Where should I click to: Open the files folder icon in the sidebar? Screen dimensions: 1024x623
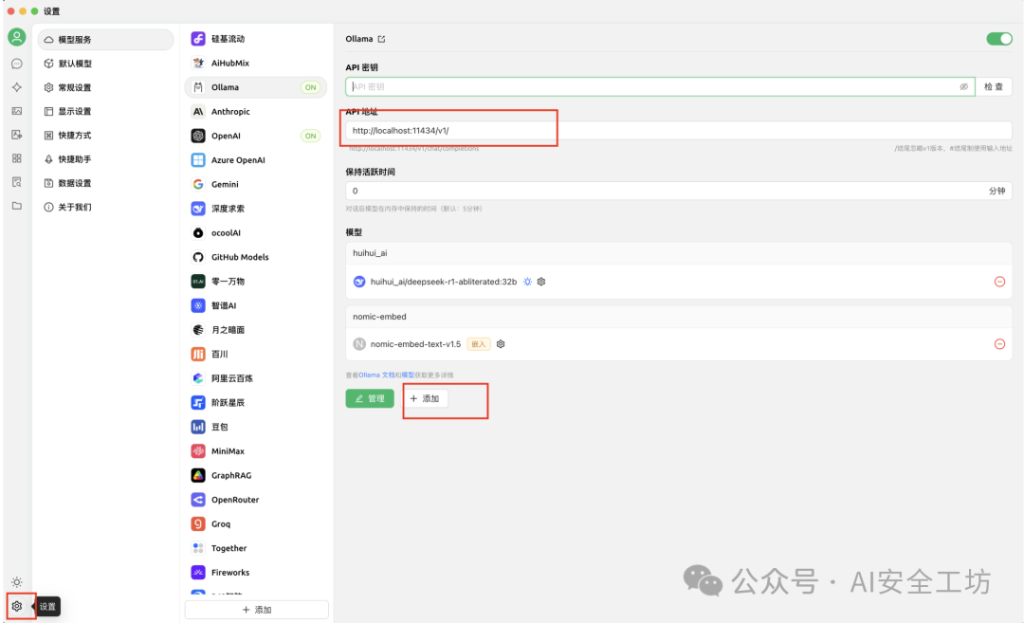(x=16, y=207)
